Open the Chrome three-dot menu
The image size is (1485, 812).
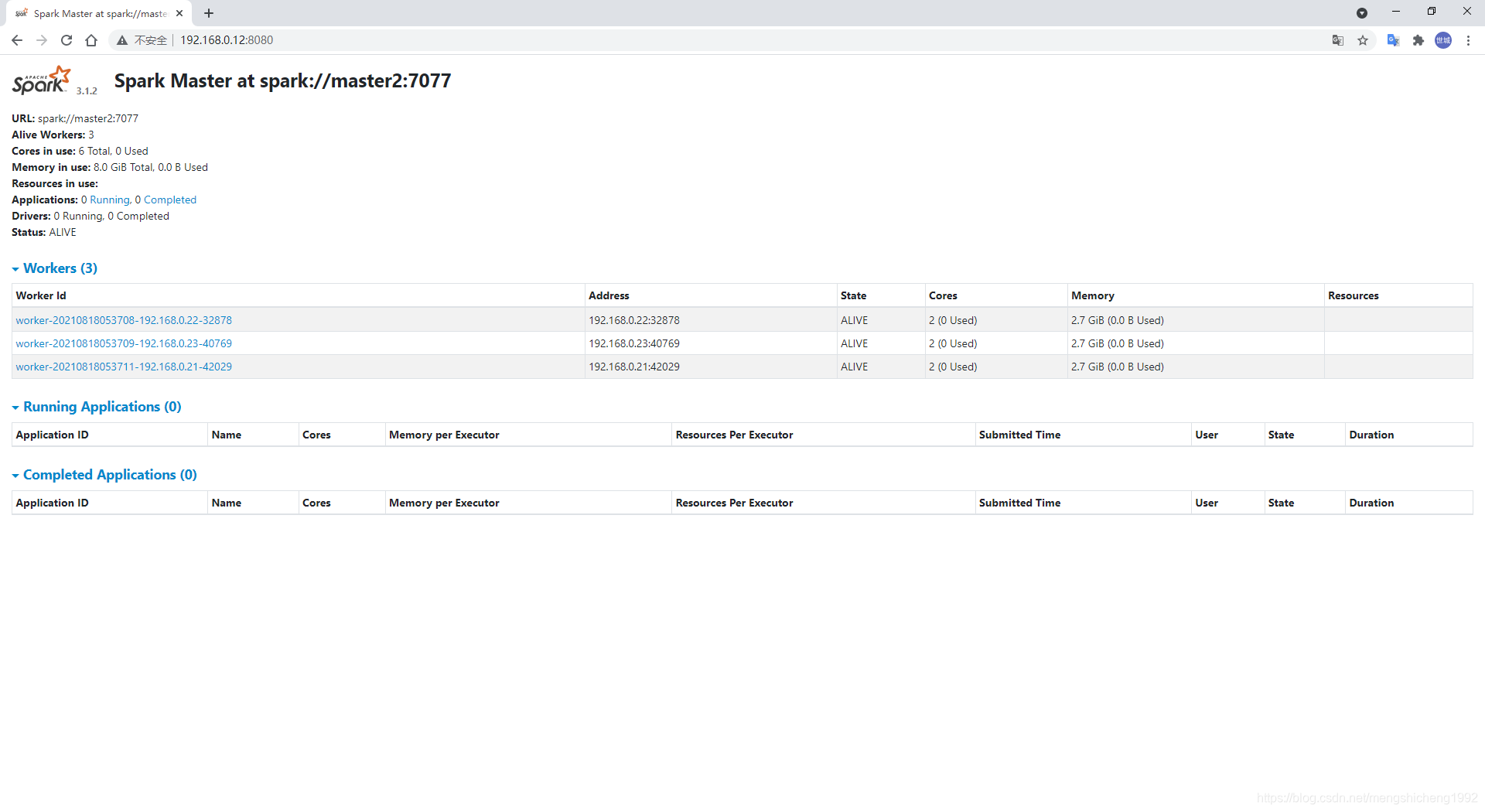(1468, 40)
